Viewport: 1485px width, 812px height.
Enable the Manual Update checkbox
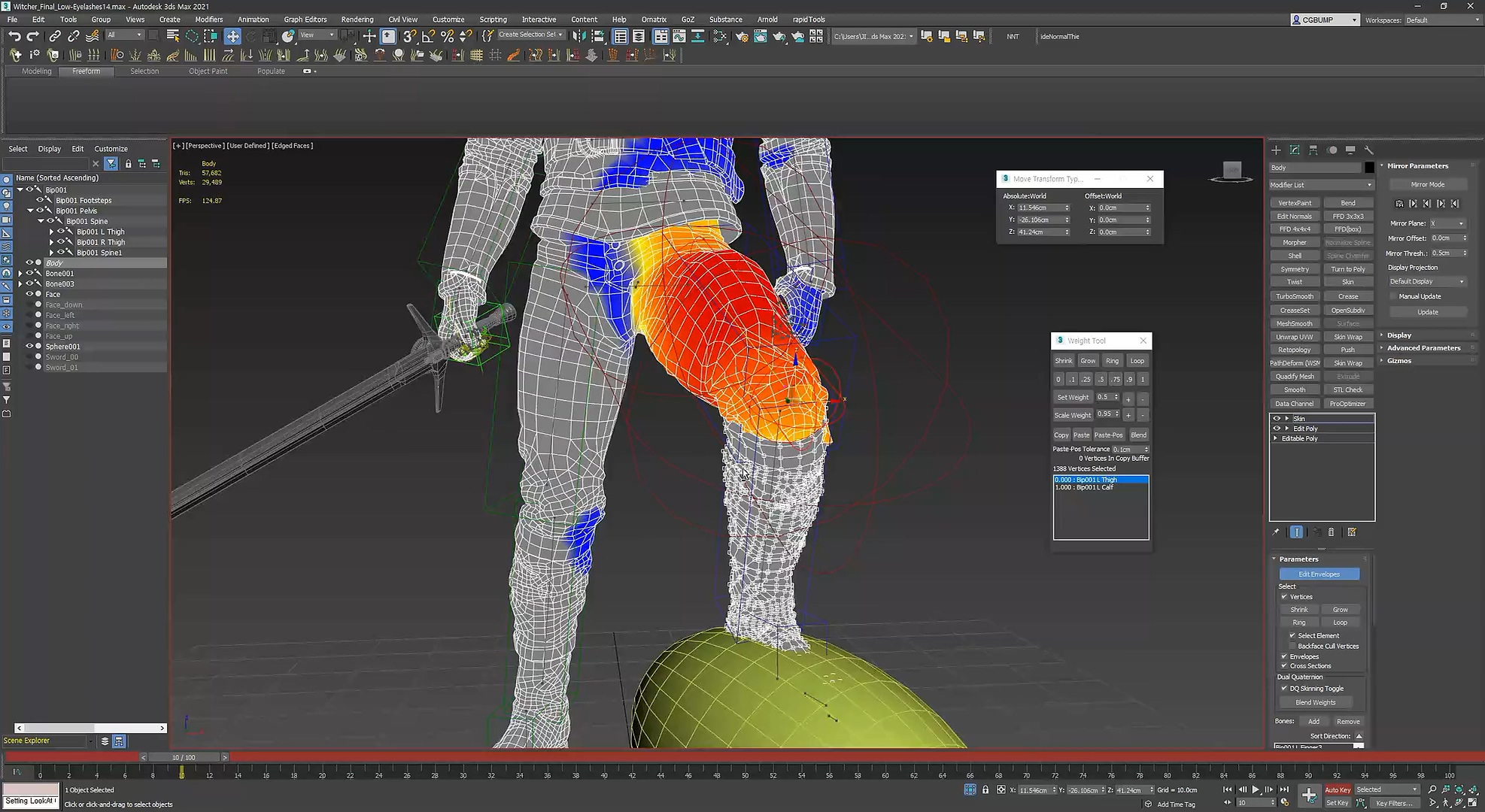click(1393, 296)
